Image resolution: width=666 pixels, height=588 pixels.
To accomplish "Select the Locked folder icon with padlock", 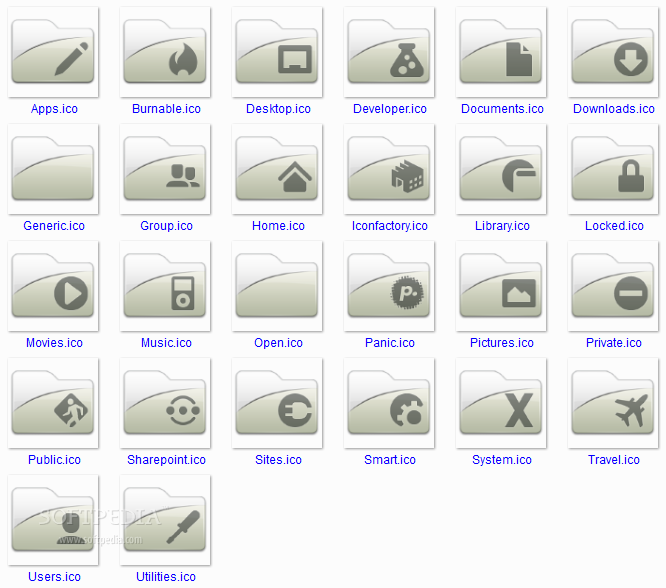I will coord(613,169).
